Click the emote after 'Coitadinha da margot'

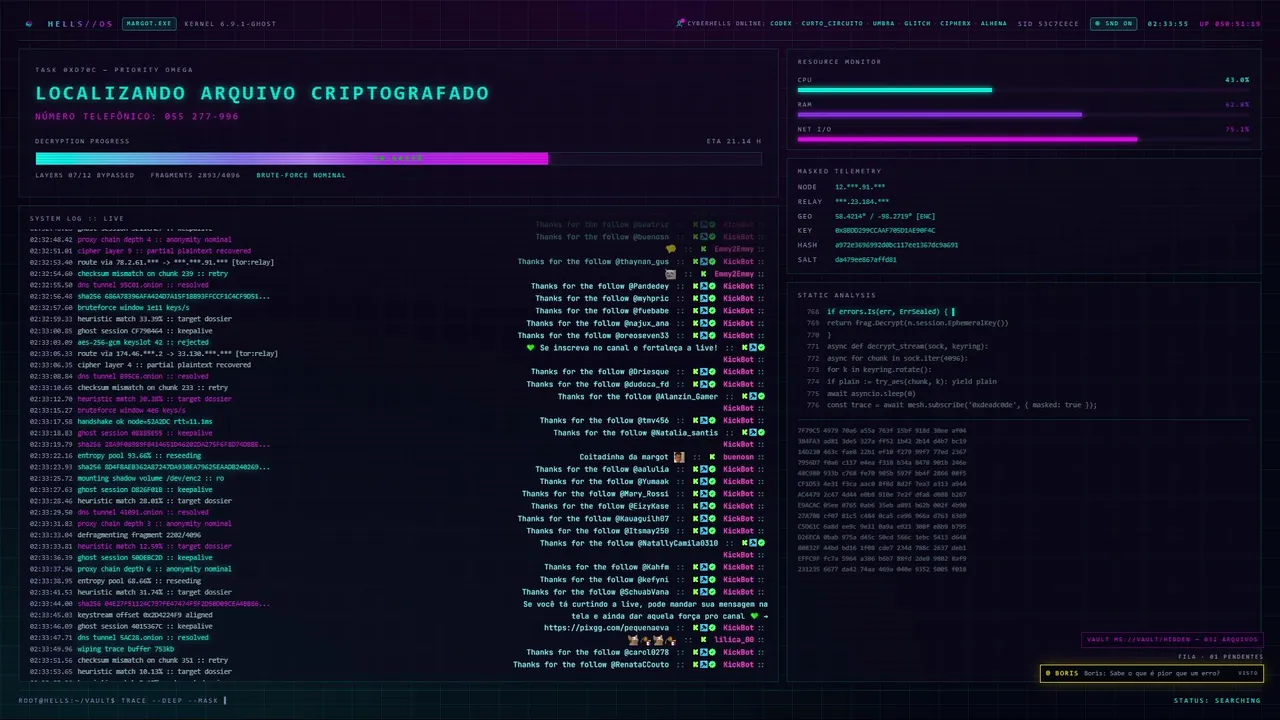pos(679,457)
